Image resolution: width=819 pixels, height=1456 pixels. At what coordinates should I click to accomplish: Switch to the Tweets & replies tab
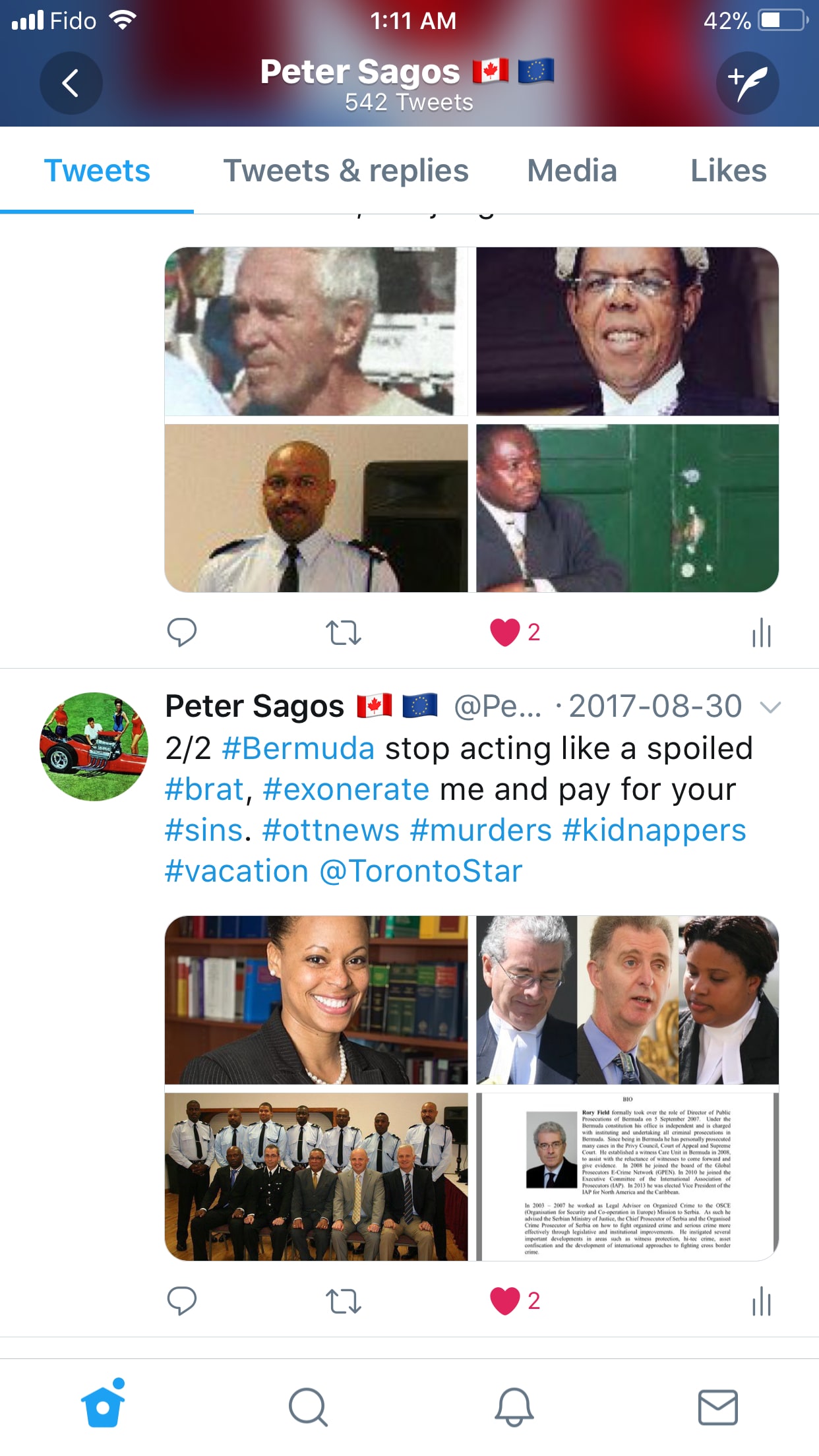tap(346, 171)
